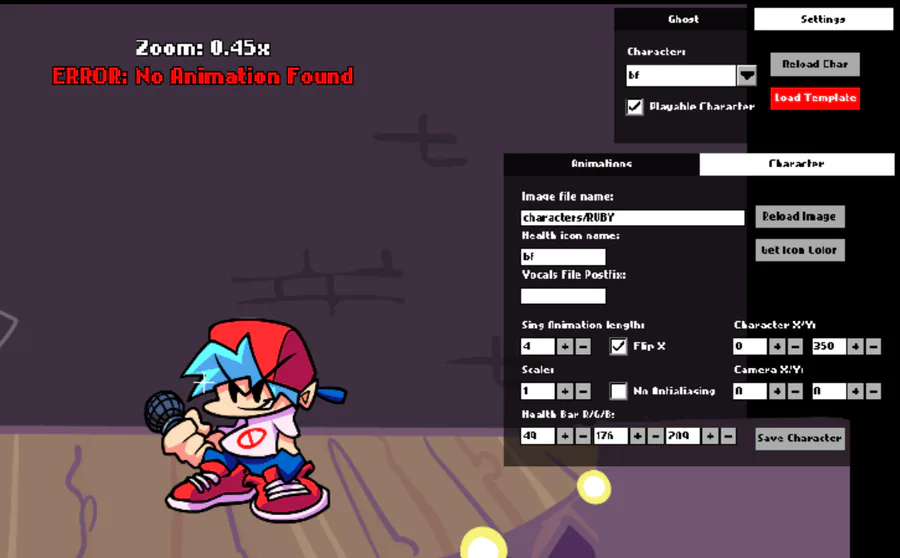Click the Scale value field
The image size is (900, 558).
(538, 391)
